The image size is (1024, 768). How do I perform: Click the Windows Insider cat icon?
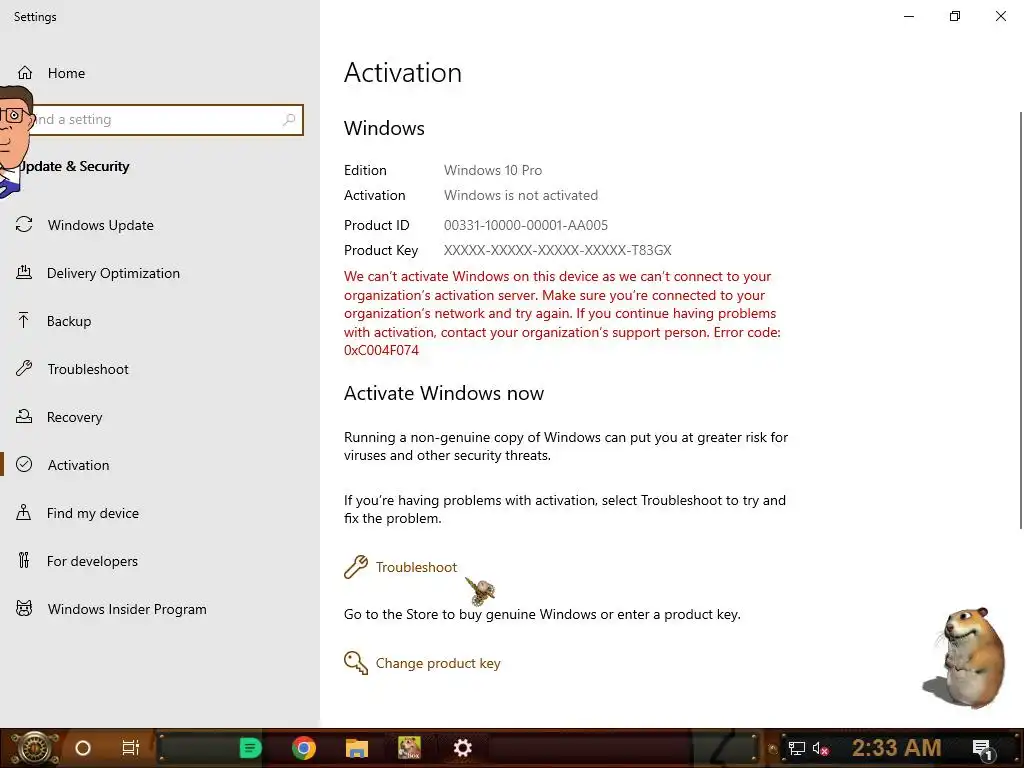(24, 609)
